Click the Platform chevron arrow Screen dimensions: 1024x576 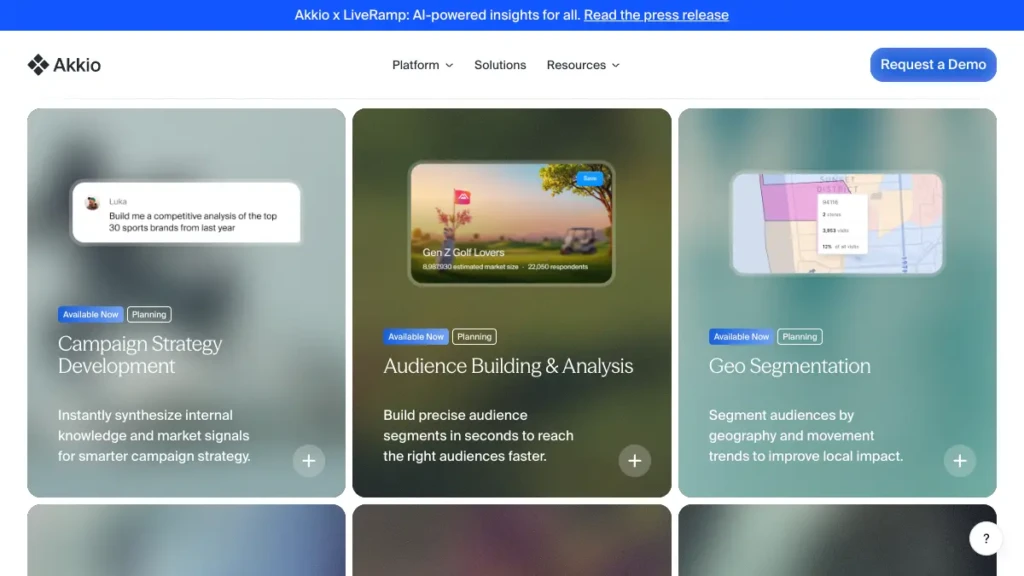(x=449, y=65)
